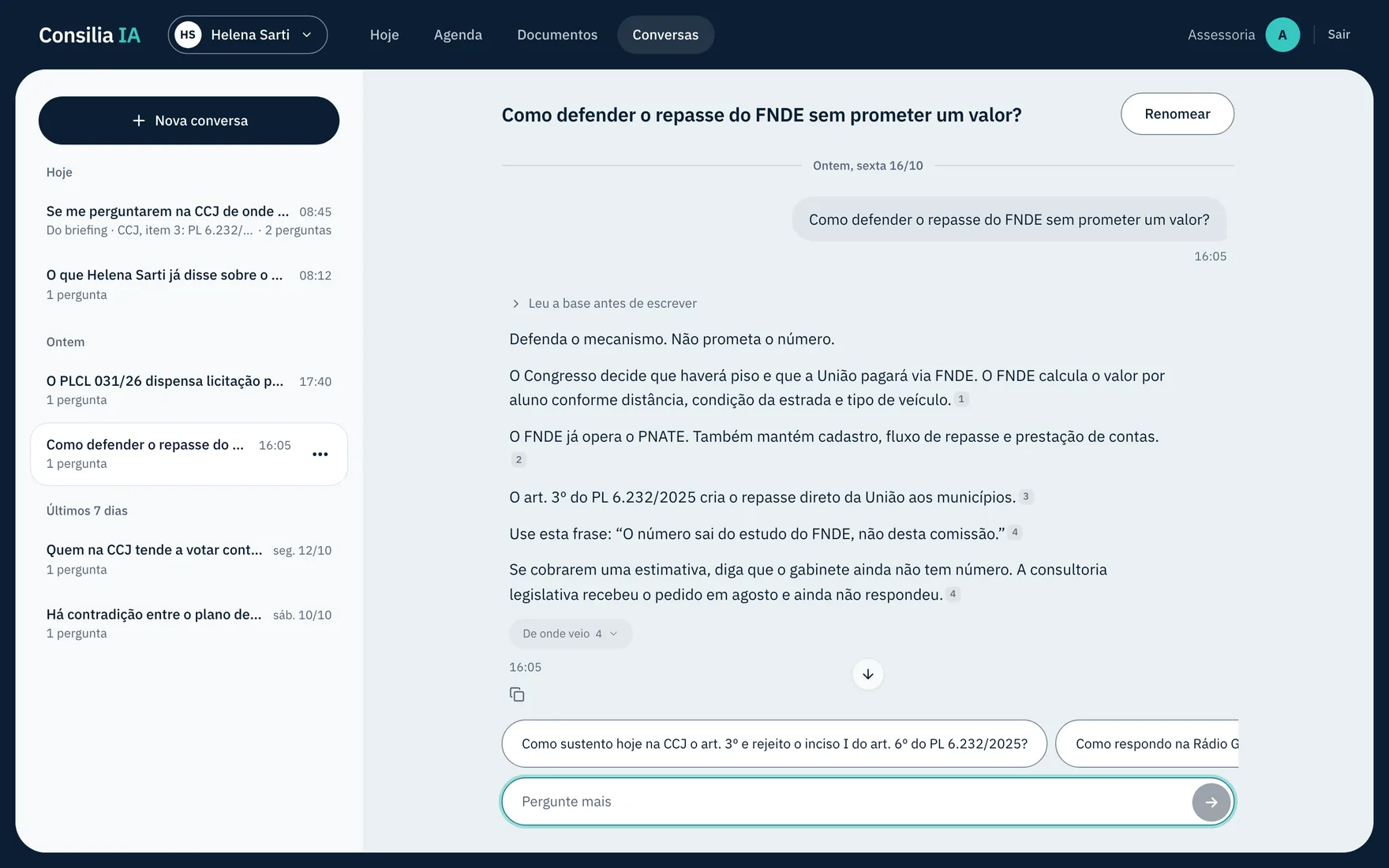
Task: Click the Assessoria label
Action: pos(1221,35)
